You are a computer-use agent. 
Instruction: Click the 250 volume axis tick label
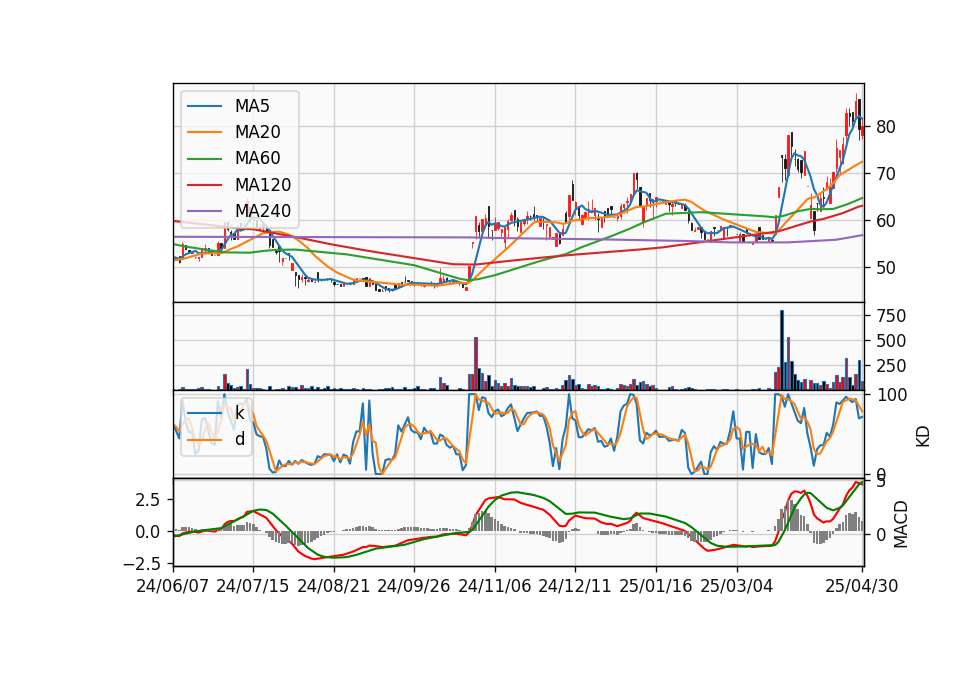coord(891,366)
